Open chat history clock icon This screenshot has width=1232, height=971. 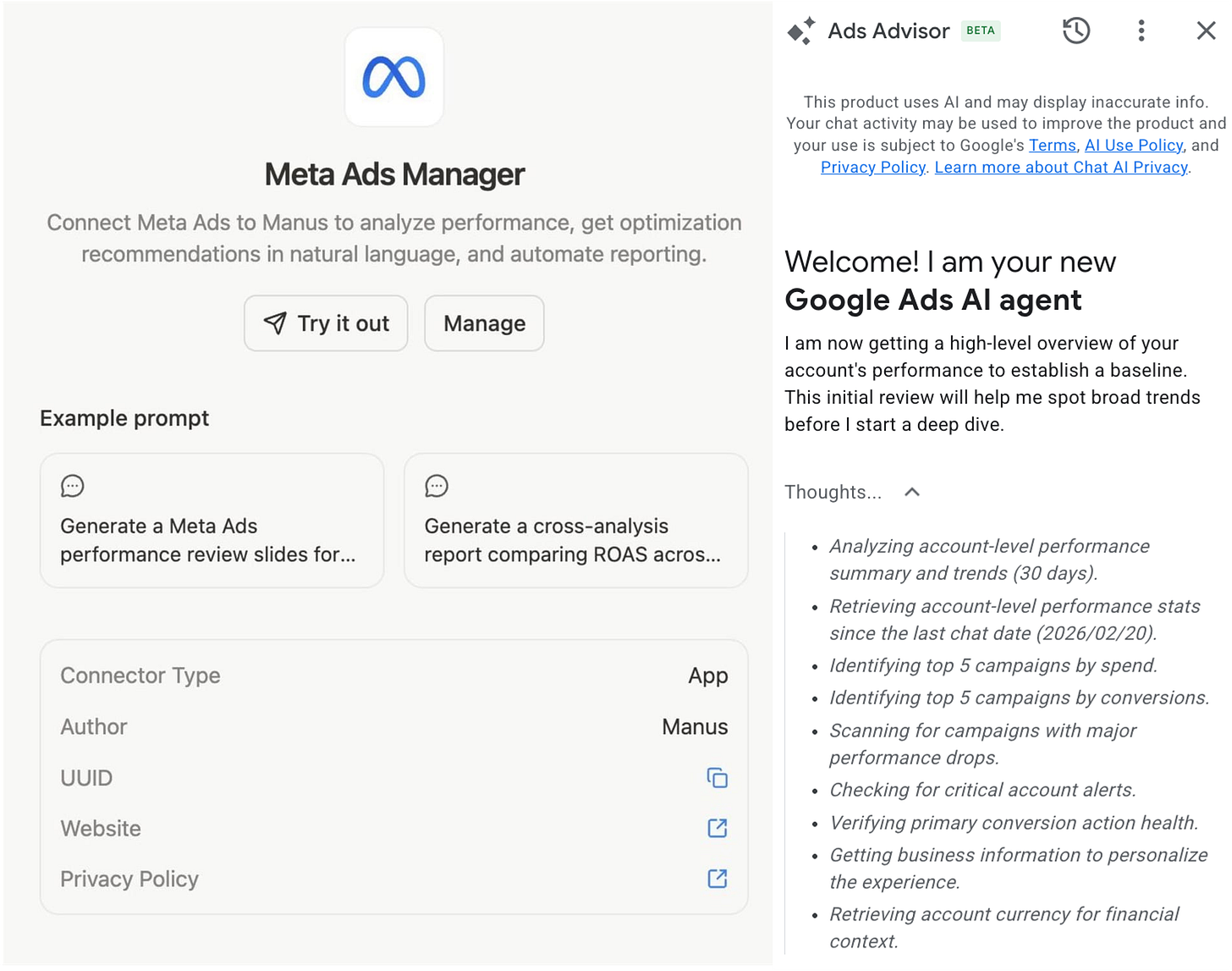[1076, 31]
